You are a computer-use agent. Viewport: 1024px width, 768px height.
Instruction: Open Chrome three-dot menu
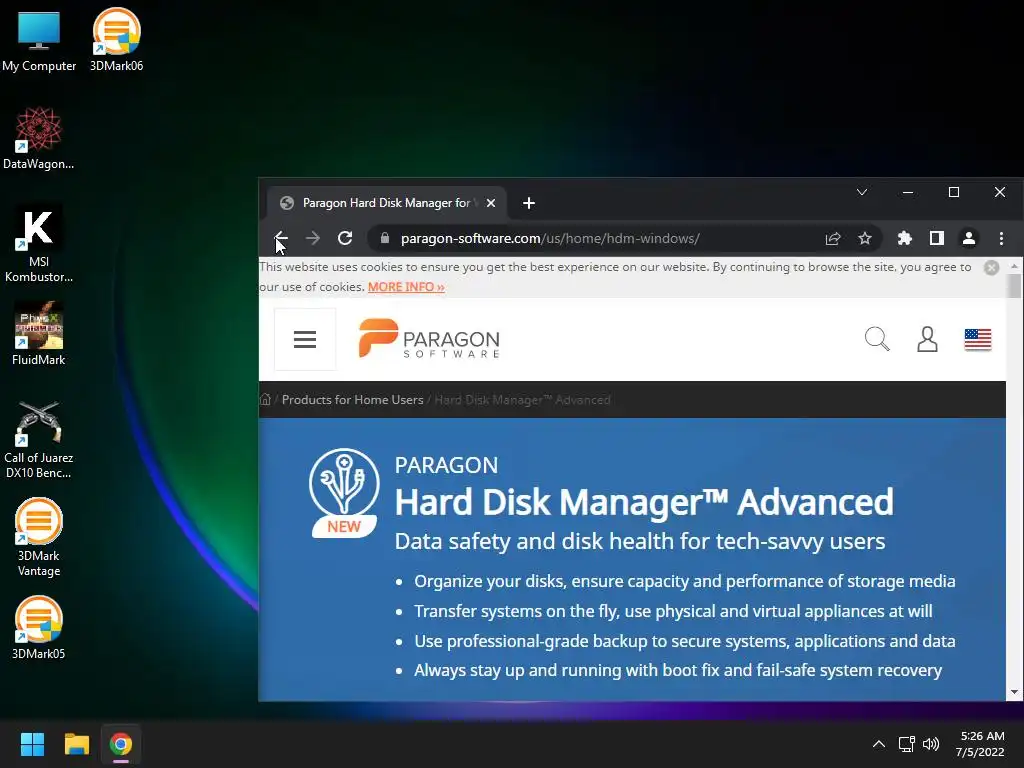pos(1001,238)
